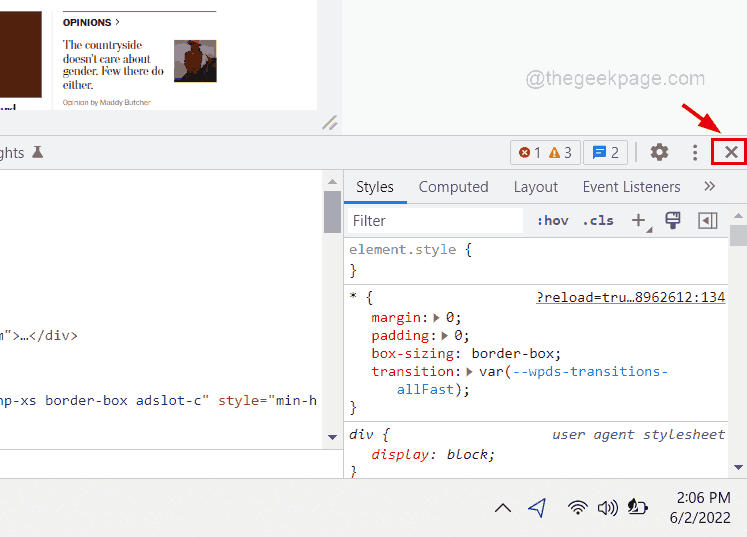747x537 pixels.
Task: Show the computed styles sidebar icon
Action: [x=708, y=220]
